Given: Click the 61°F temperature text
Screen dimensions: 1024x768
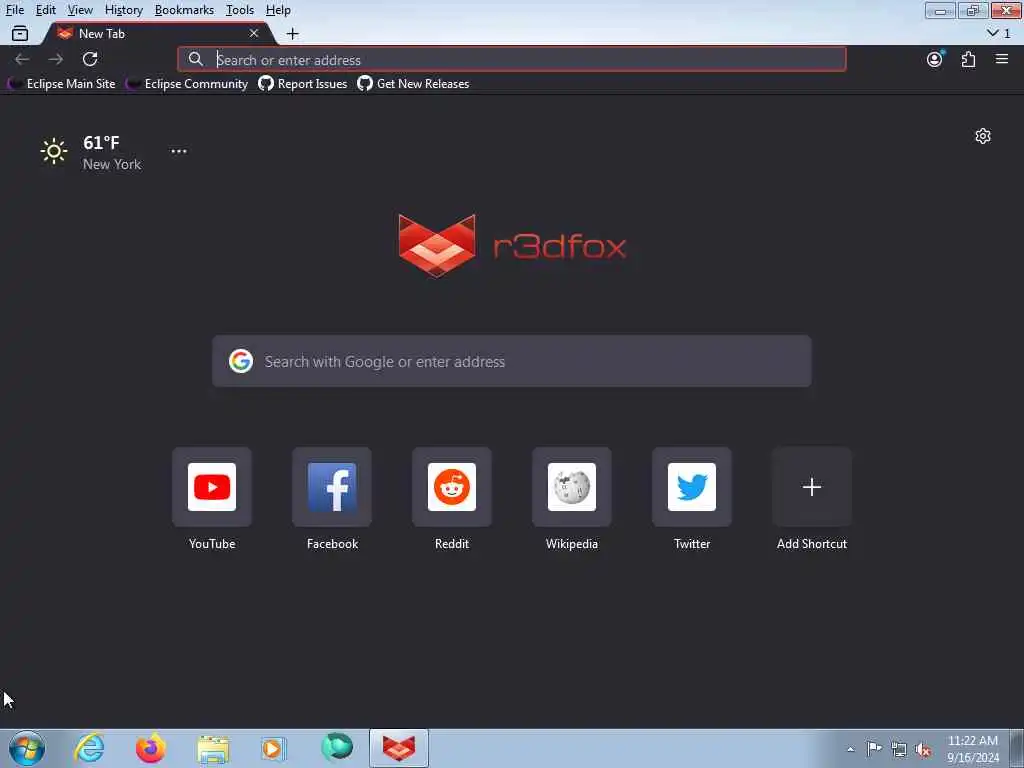Looking at the screenshot, I should coord(101,142).
